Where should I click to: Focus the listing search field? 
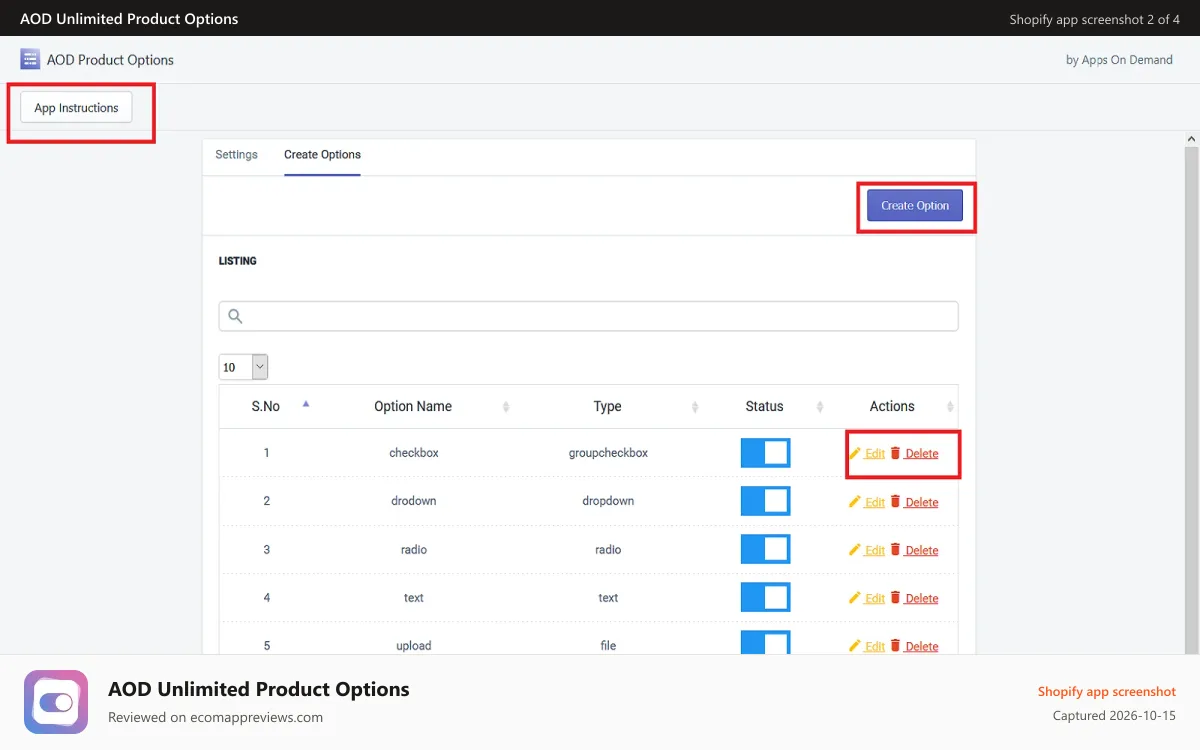tap(588, 316)
